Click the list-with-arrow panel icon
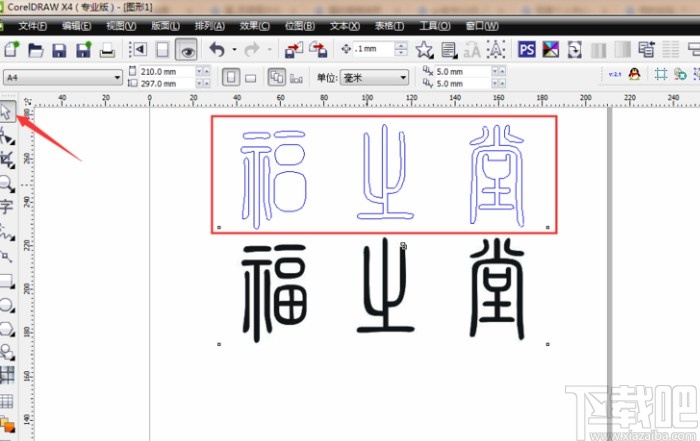Screen dimensions: 700x441 click(646, 49)
